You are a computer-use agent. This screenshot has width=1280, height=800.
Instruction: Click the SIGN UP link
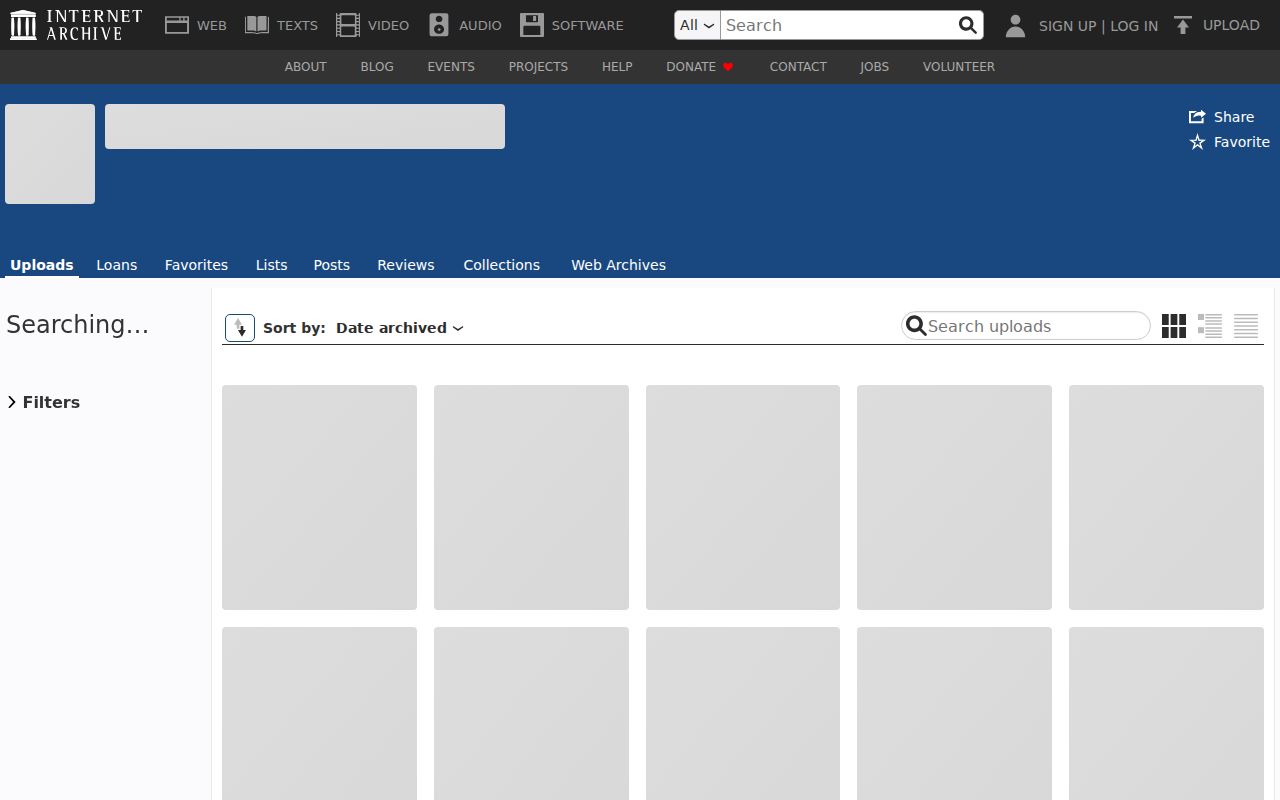point(1067,26)
